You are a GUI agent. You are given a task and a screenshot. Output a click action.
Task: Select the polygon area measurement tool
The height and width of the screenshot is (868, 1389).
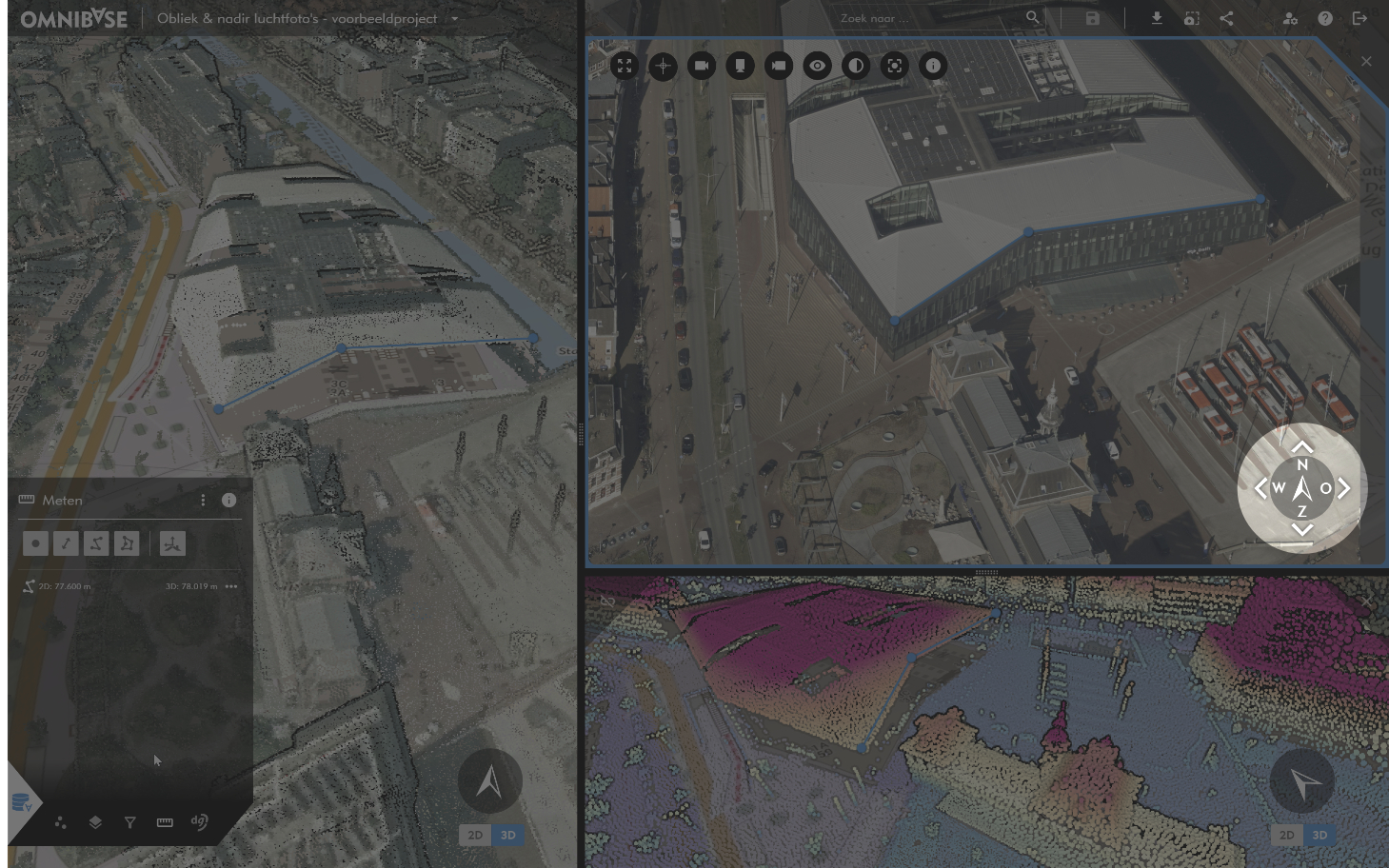point(127,543)
